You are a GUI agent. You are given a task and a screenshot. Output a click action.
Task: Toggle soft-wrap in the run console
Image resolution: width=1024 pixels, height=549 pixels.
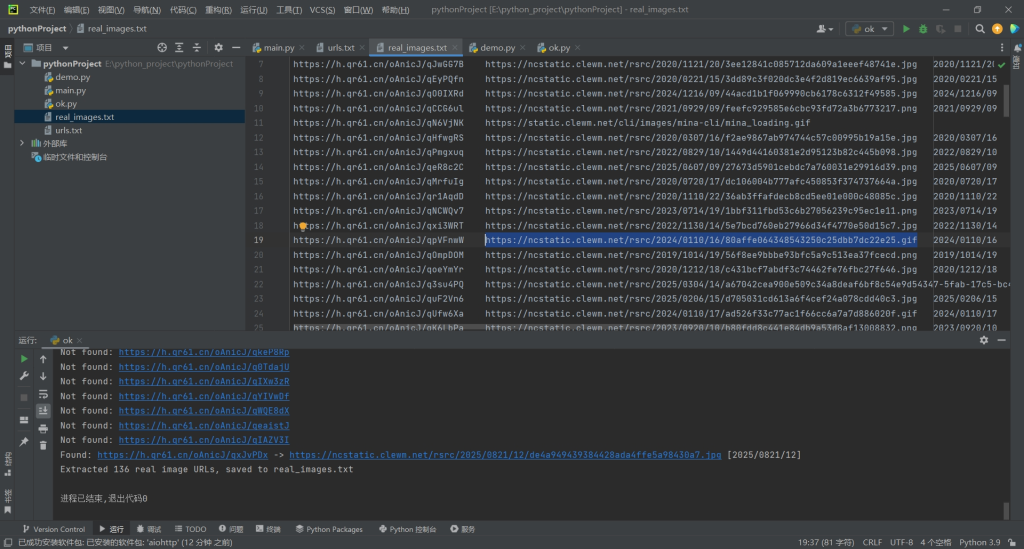coord(43,393)
